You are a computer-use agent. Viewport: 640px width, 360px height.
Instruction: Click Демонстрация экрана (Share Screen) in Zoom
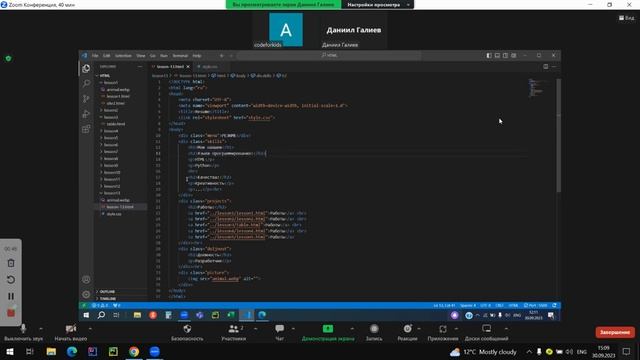[328, 333]
